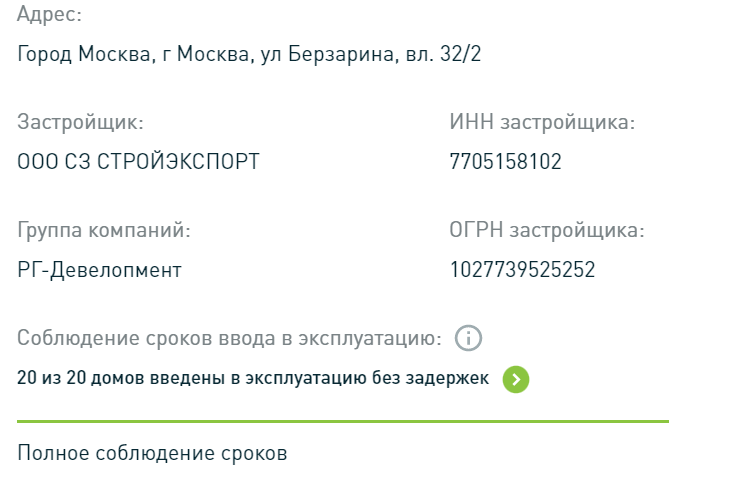Screen dimensions: 745x495
Task: Select the developer name ООО СЗ СТРОЙЭКСПОРТ
Action: click(x=138, y=162)
